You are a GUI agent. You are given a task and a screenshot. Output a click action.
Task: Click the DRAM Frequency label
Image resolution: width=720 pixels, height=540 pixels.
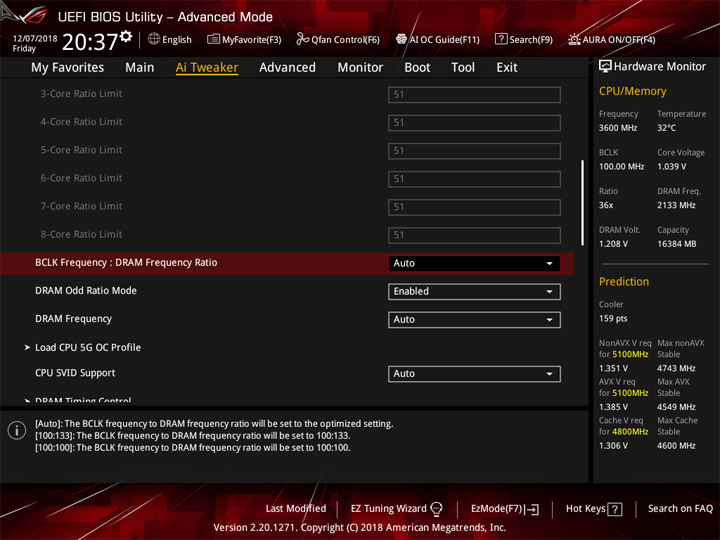click(73, 319)
